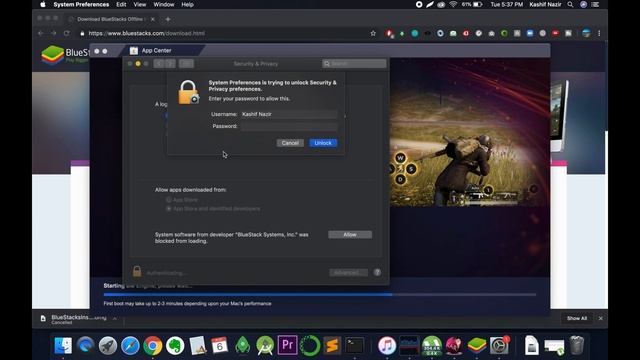Viewport: 640px width, 360px height.
Task: Launch iTunes from the Dock
Action: pyautogui.click(x=387, y=346)
